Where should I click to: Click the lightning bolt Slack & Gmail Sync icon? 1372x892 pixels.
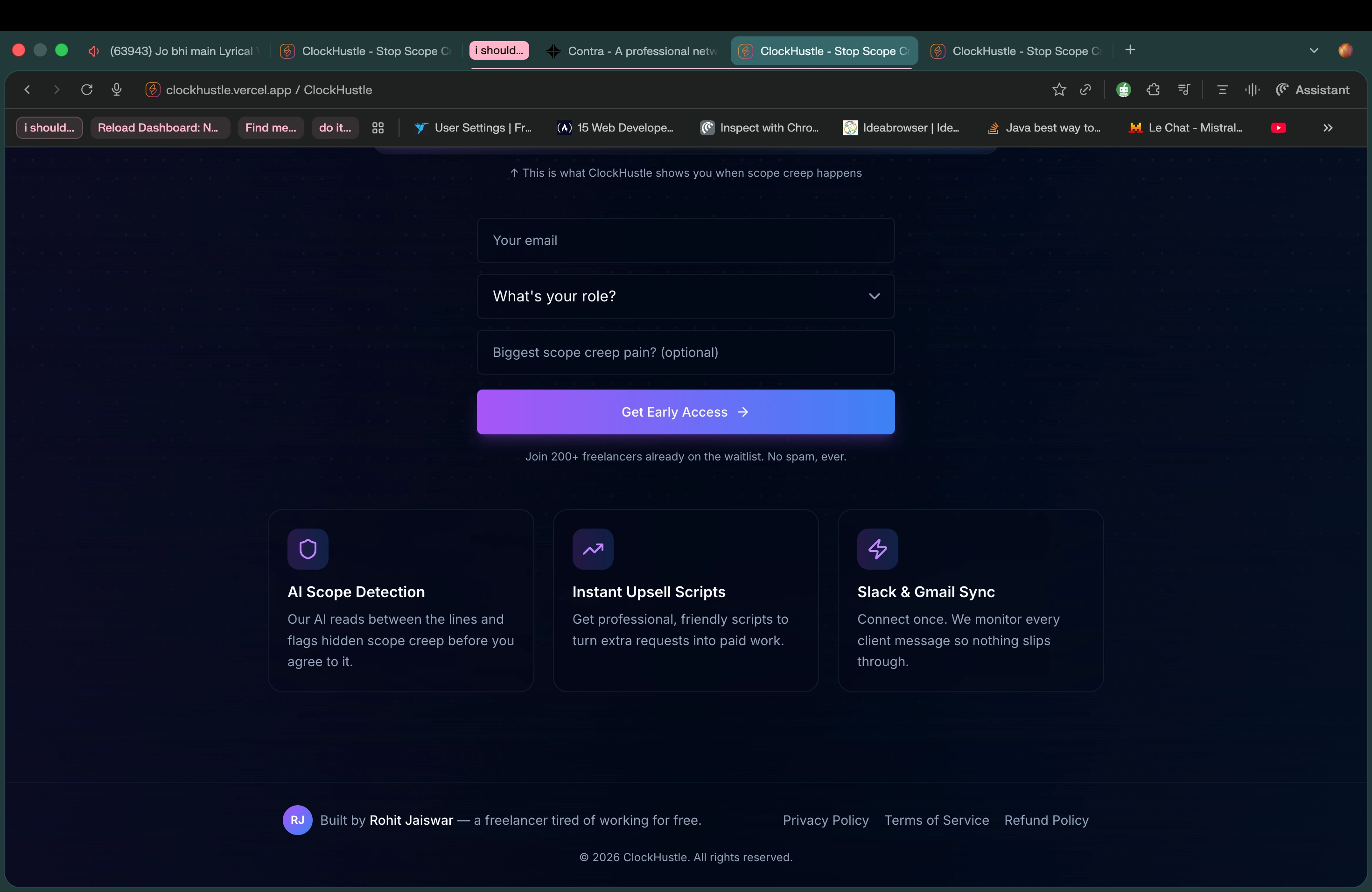tap(877, 549)
